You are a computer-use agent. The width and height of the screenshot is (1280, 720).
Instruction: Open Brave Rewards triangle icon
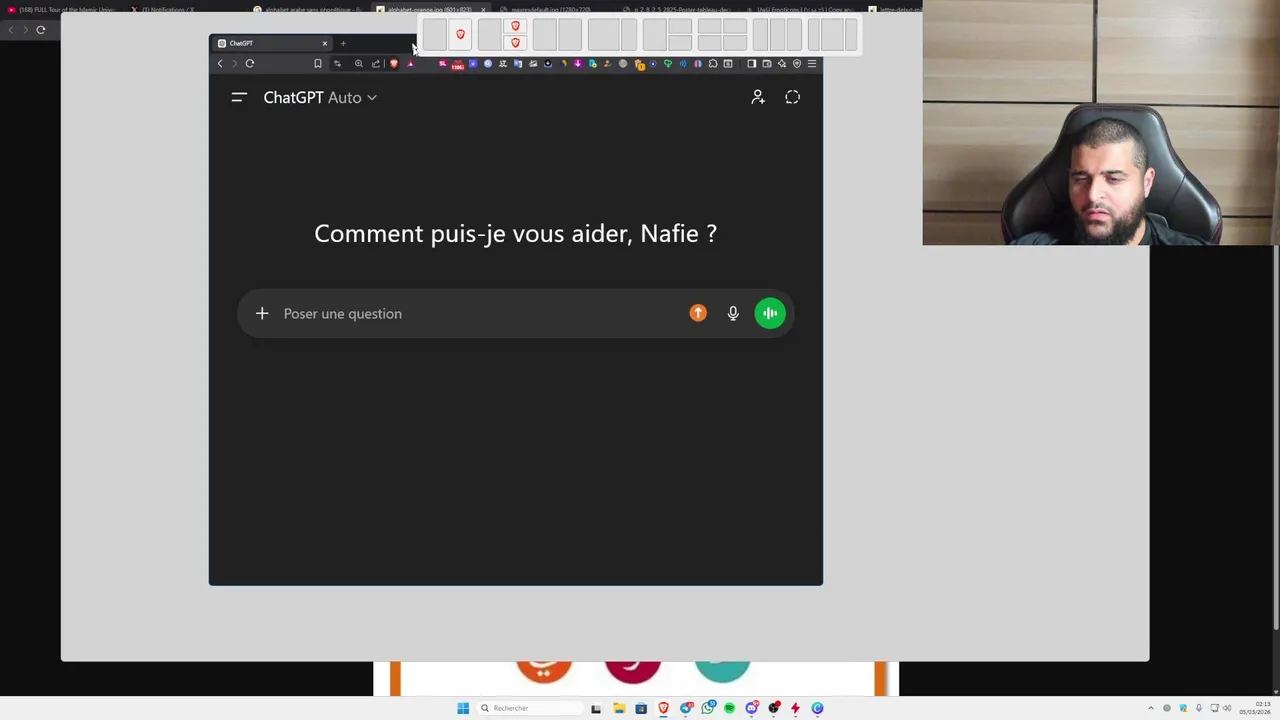tap(410, 63)
